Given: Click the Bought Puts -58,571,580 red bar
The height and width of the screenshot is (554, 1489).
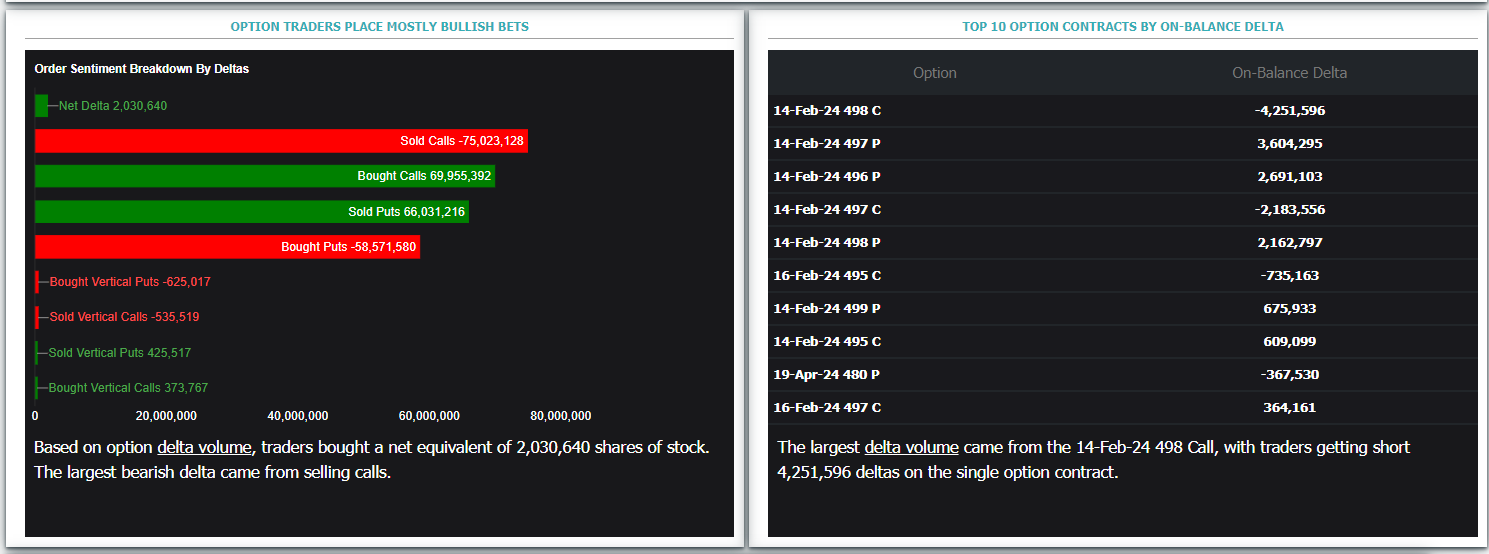Looking at the screenshot, I should pyautogui.click(x=227, y=247).
